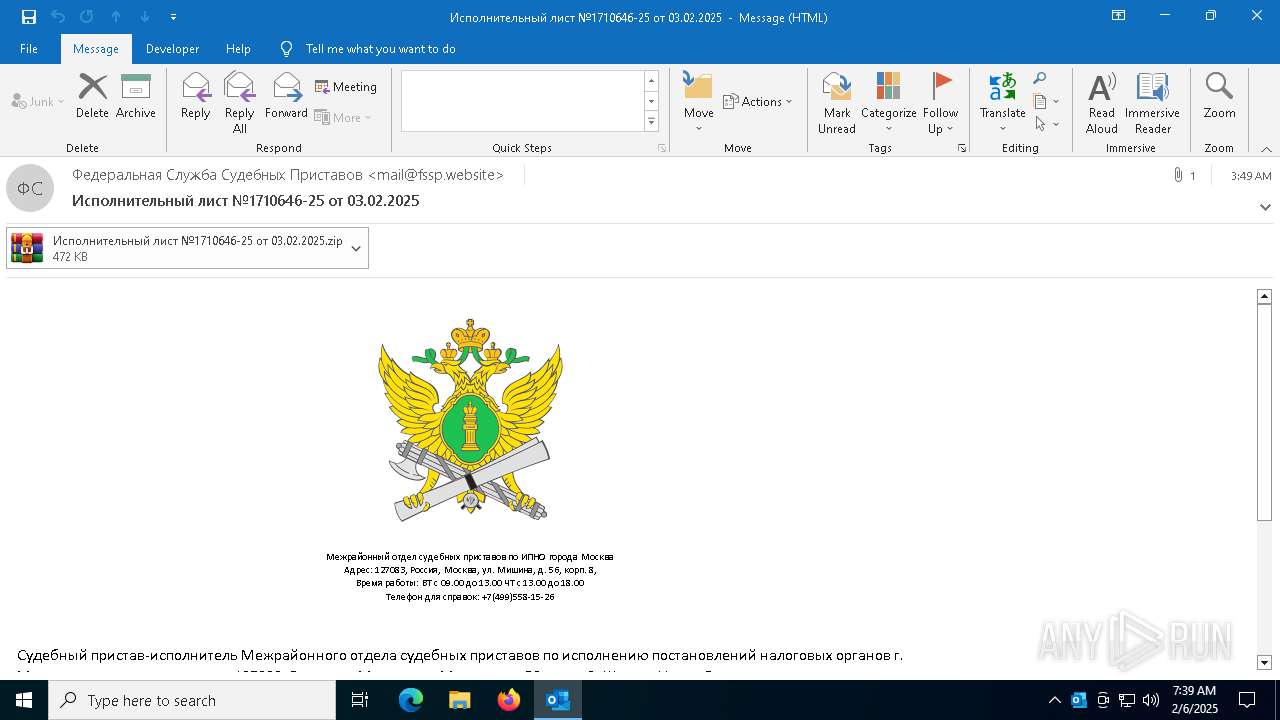Open the File menu
This screenshot has width=1280, height=720.
coord(29,49)
